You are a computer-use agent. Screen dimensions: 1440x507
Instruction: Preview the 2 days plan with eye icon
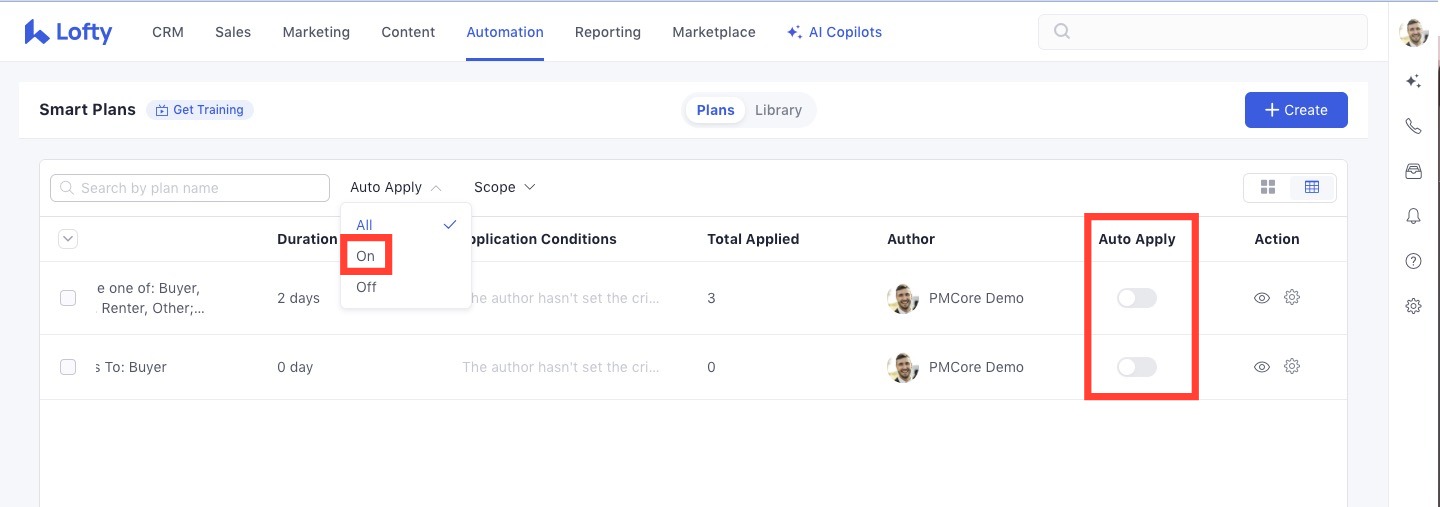pos(1262,298)
